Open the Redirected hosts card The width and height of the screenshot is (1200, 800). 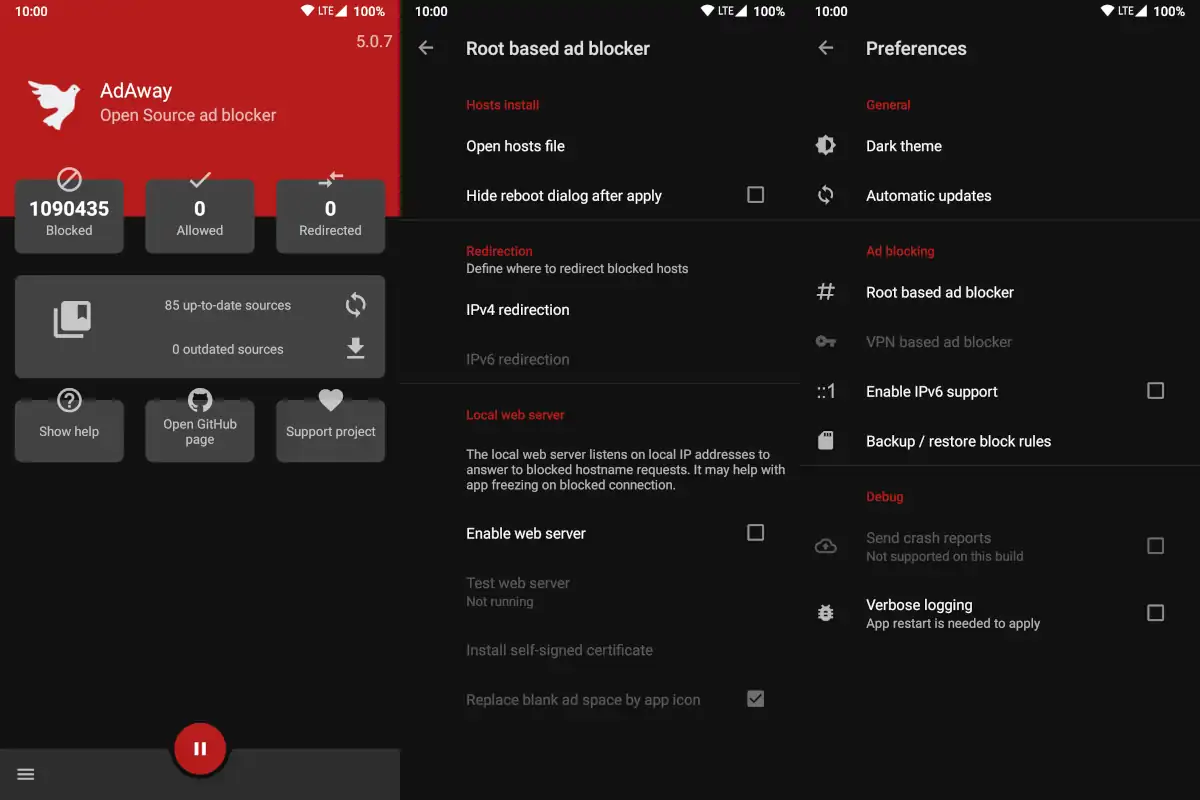point(330,216)
